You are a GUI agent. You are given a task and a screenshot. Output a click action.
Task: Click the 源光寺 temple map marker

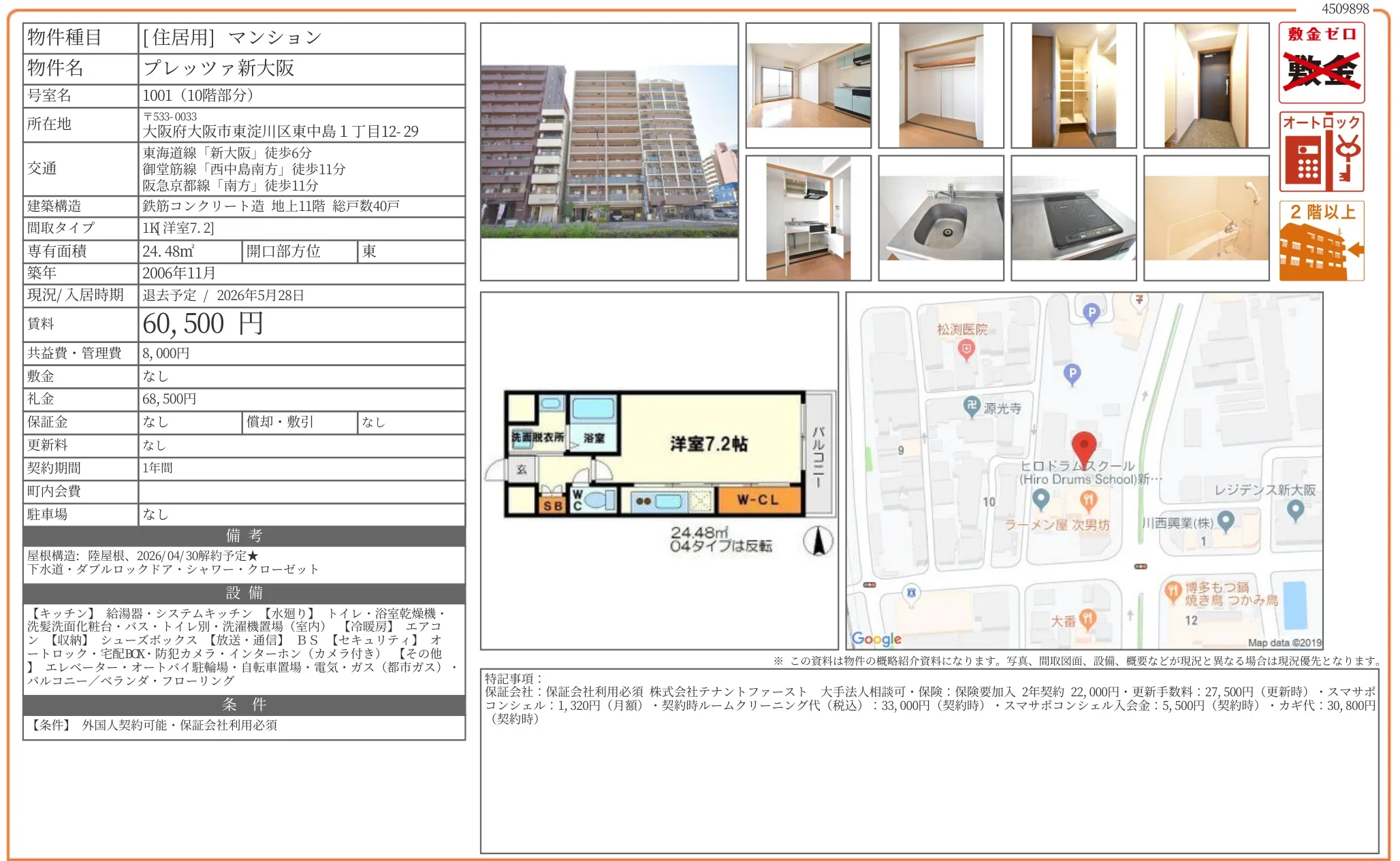coord(972,406)
